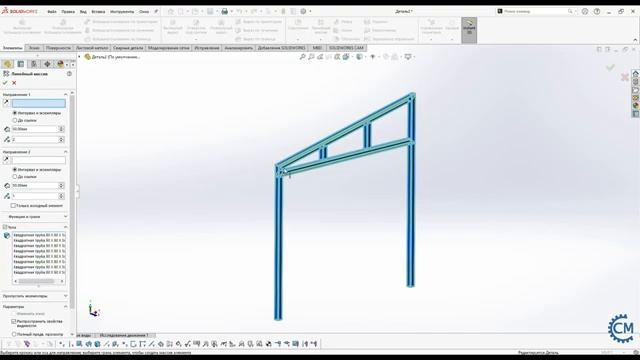This screenshot has width=640, height=360.
Task: Cancel the feature via the viewport corner red X
Action: [x=624, y=77]
